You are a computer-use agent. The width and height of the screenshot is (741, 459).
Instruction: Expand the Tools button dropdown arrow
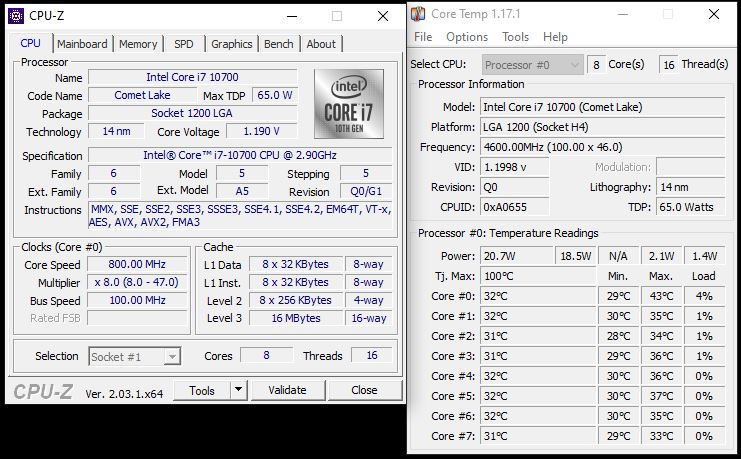(238, 390)
